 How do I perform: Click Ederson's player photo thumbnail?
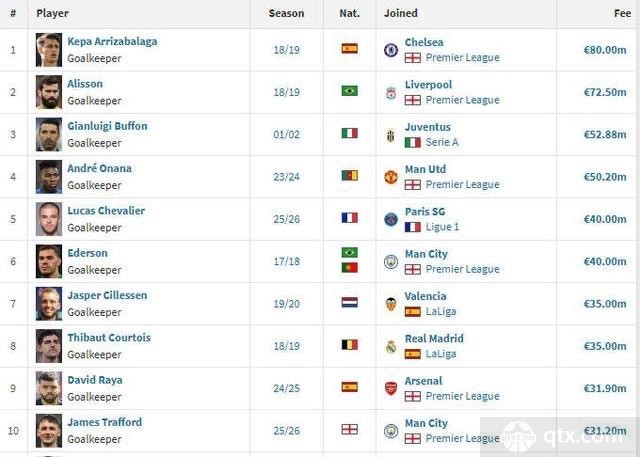(49, 261)
